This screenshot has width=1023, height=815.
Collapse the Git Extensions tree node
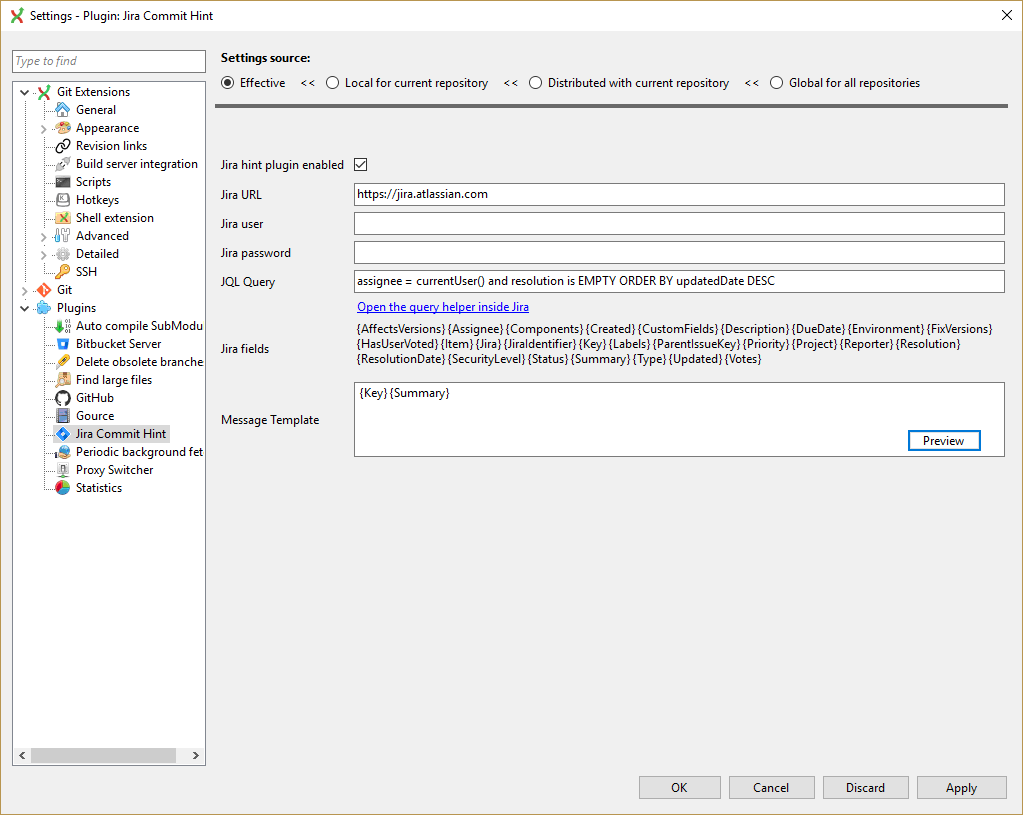[x=25, y=92]
